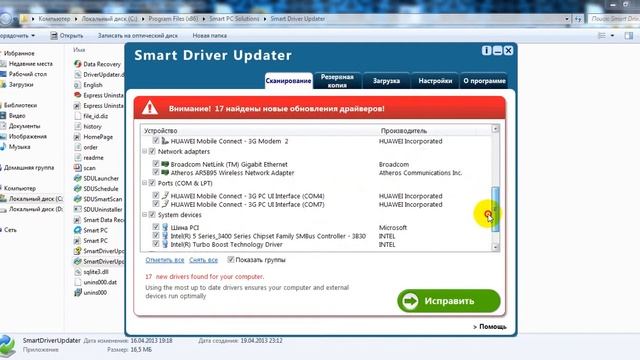Click the Data Recovery file icon in Explorer

click(78, 64)
